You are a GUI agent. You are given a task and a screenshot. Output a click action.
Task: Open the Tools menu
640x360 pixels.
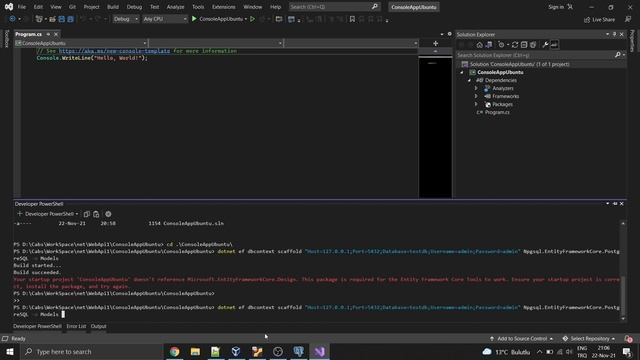(x=198, y=7)
